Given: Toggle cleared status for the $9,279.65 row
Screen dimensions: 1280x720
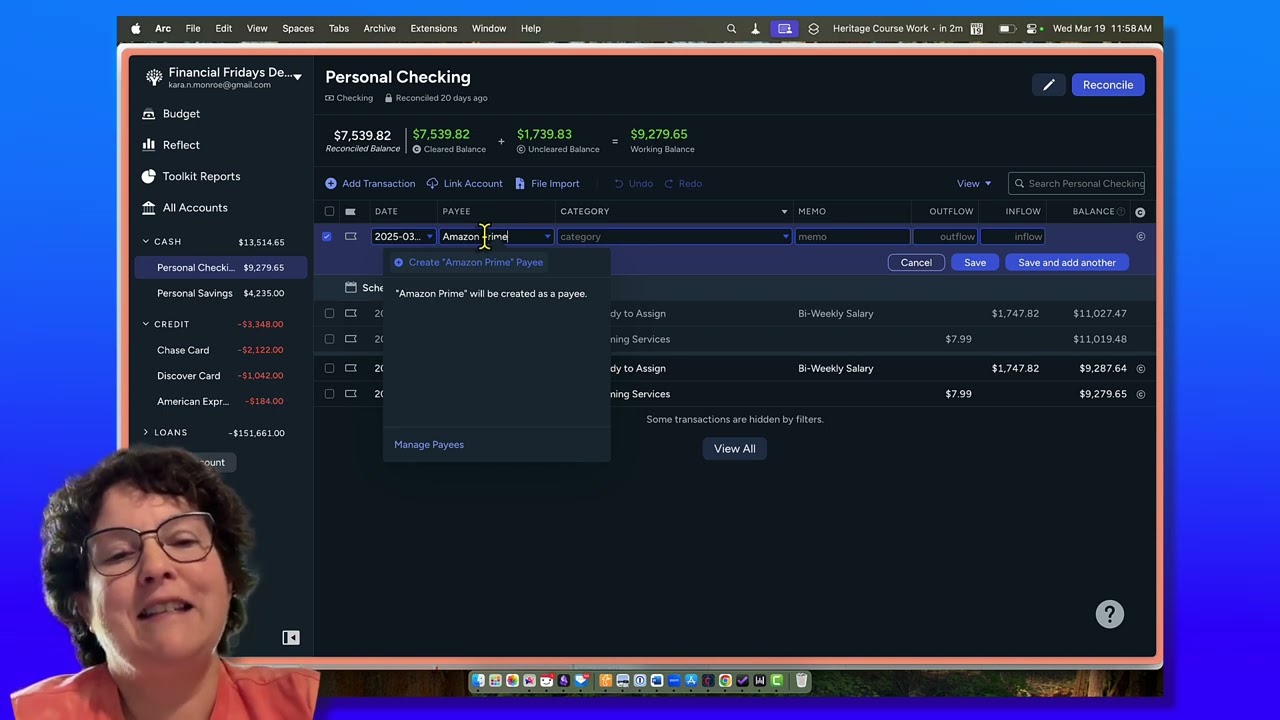Looking at the screenshot, I should click(x=1141, y=394).
